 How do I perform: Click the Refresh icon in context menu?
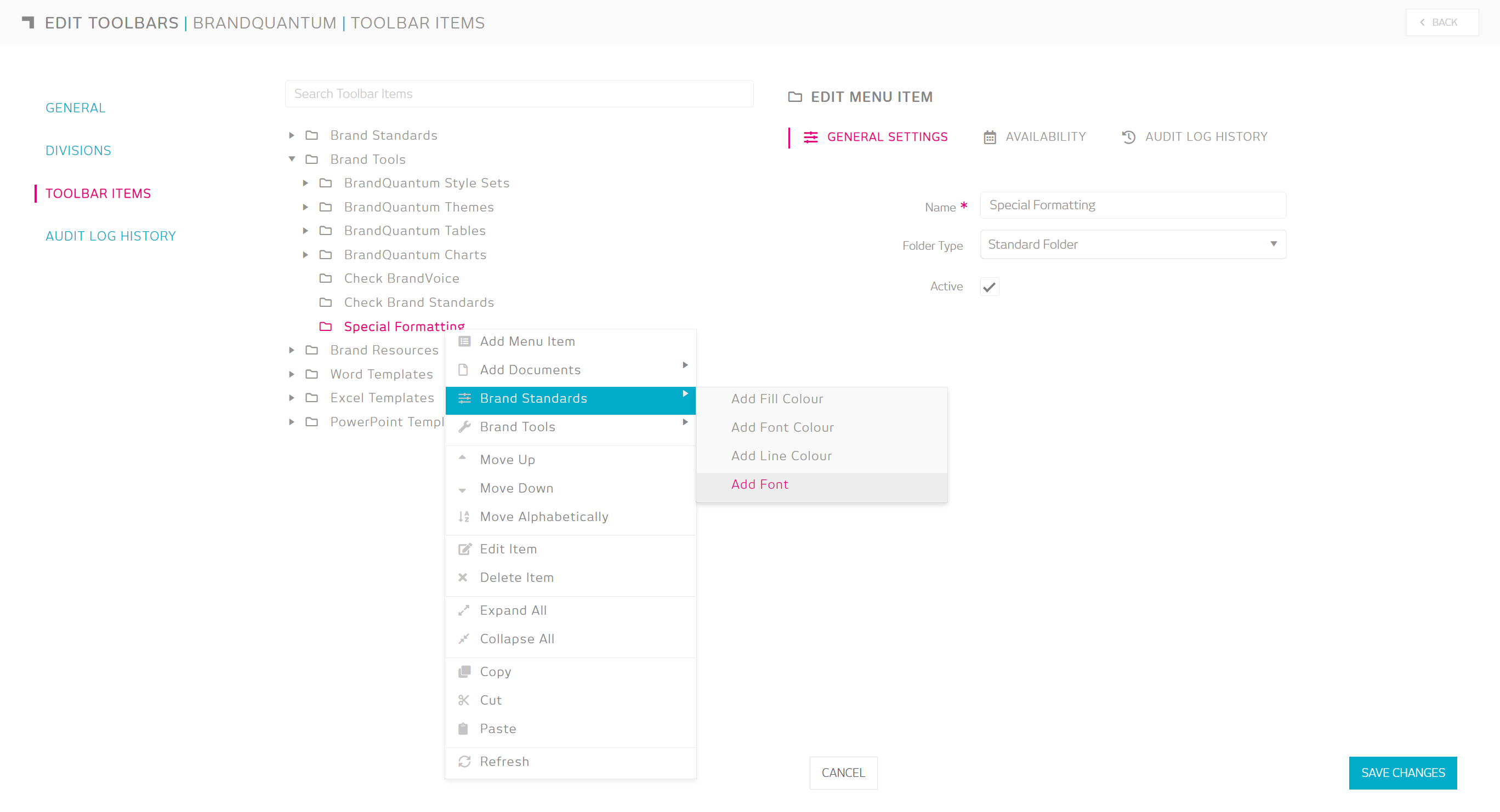coord(464,762)
